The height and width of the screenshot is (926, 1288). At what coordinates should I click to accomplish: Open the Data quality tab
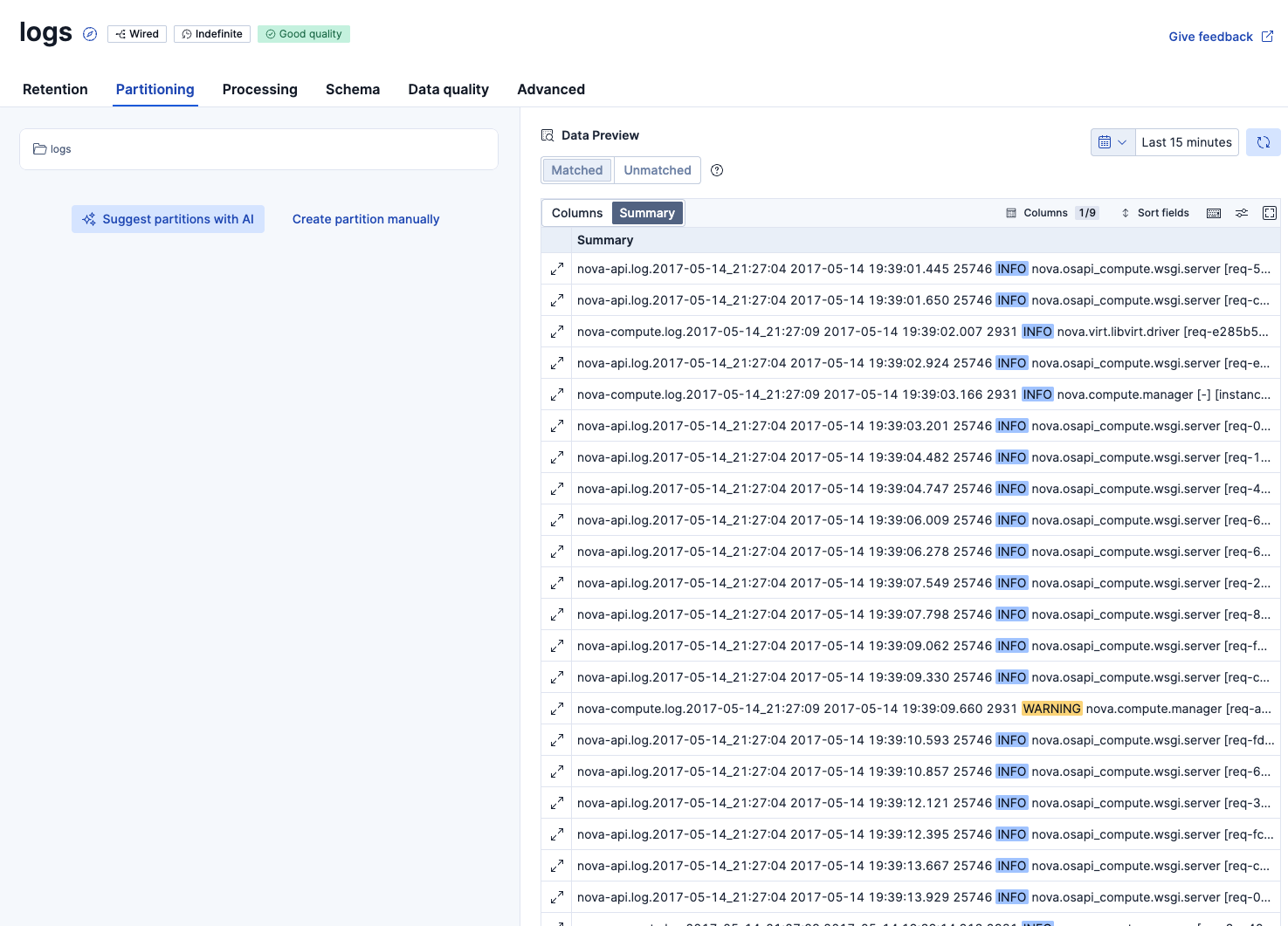[x=449, y=89]
